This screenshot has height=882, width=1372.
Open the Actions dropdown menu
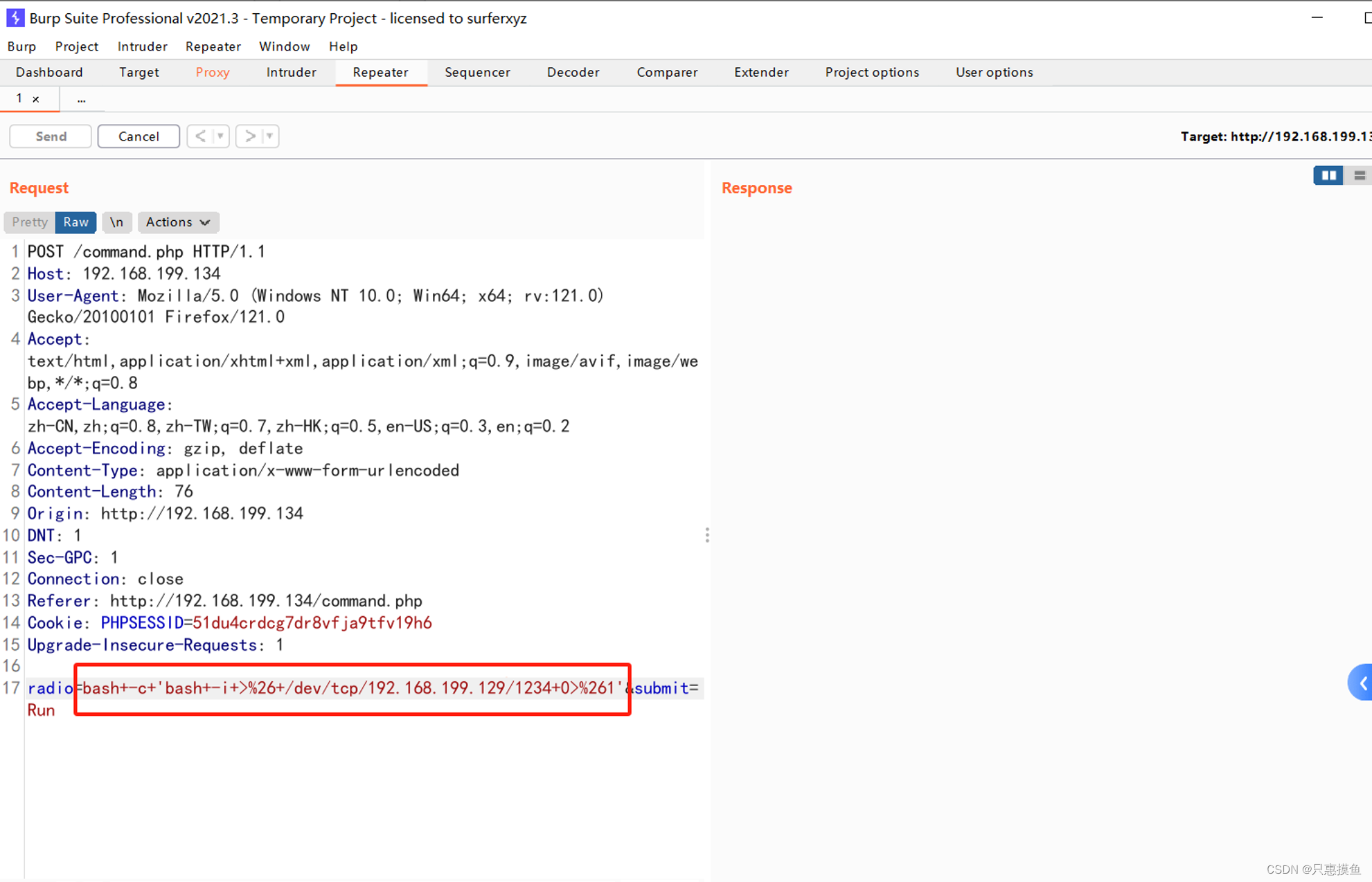(x=178, y=222)
